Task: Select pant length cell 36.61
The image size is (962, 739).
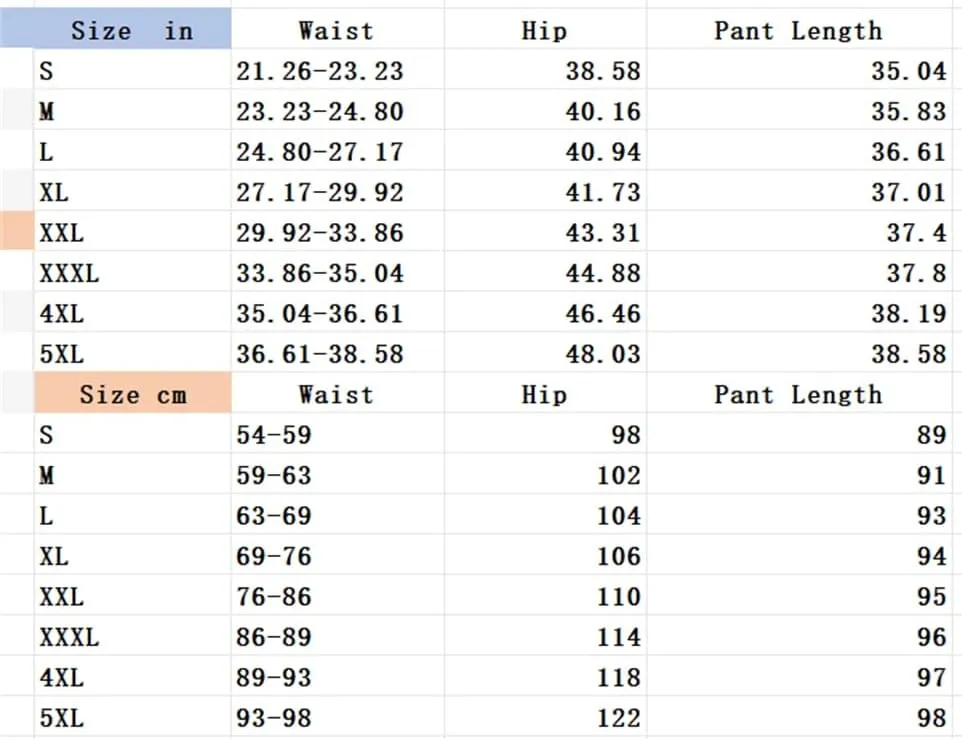Action: pyautogui.click(x=799, y=150)
